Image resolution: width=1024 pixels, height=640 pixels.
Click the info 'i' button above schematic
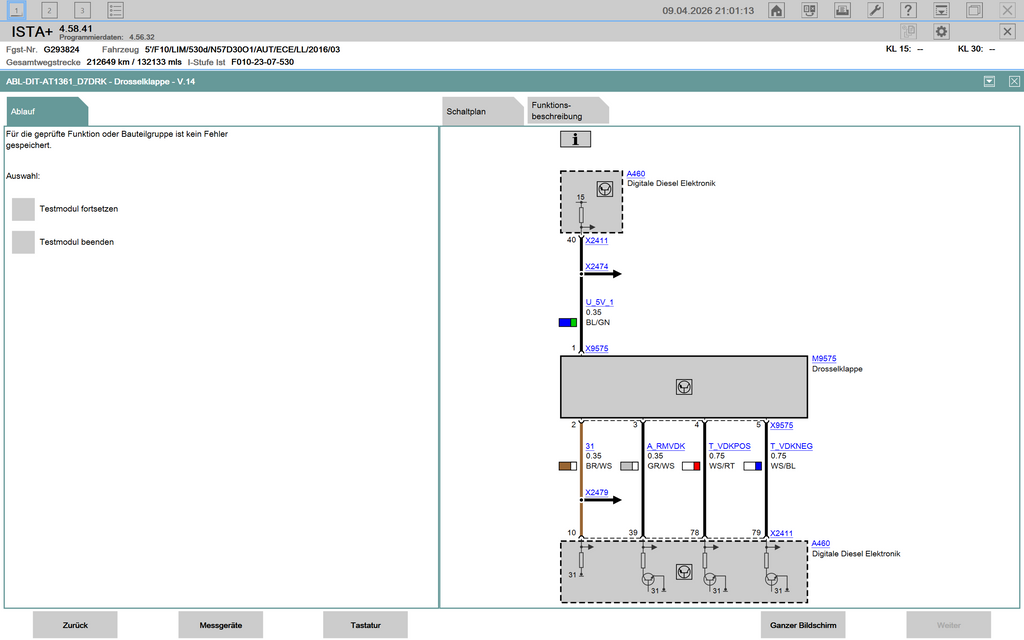[x=575, y=139]
